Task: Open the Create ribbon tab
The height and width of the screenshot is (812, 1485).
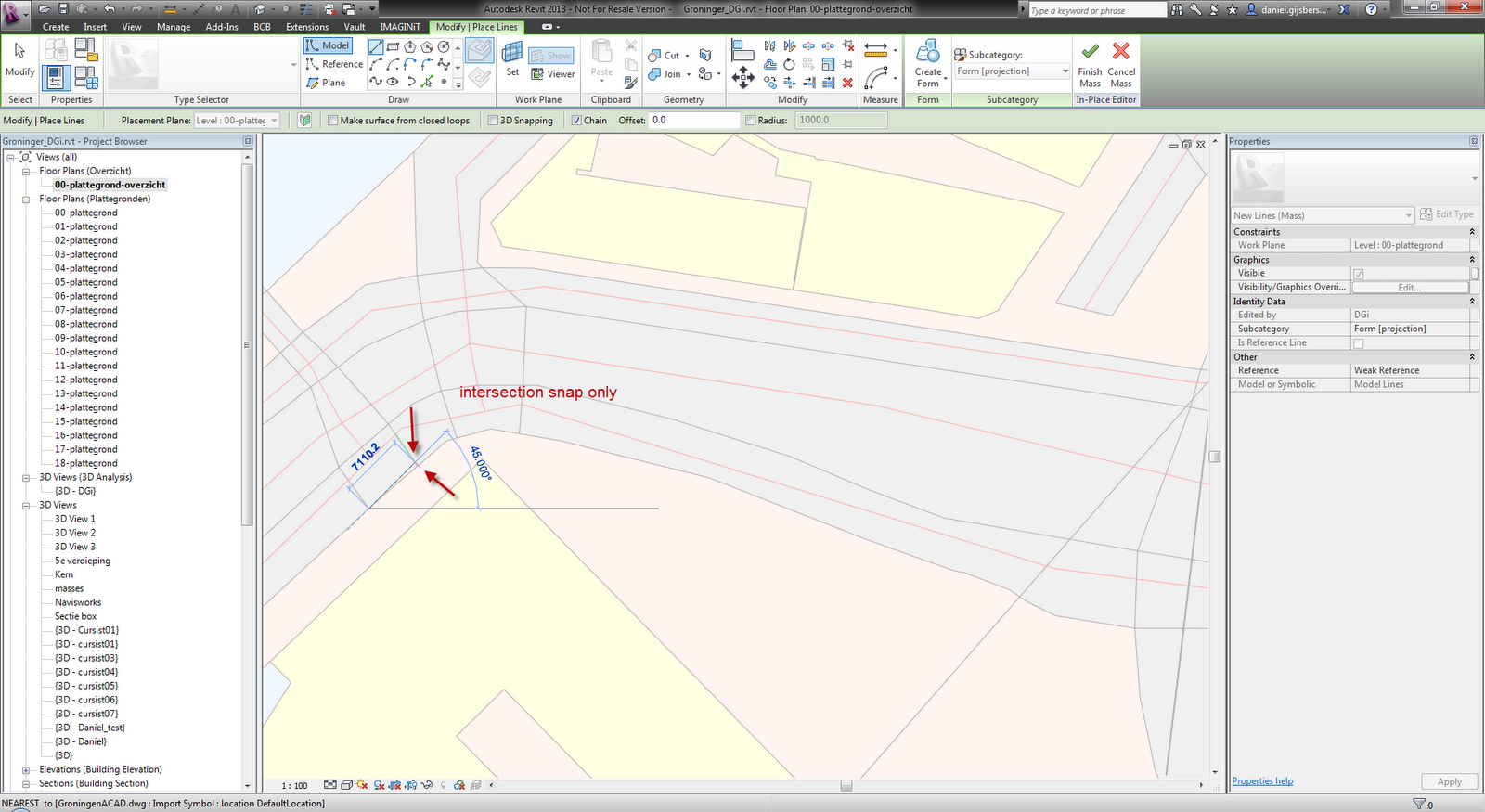Action: point(56,27)
